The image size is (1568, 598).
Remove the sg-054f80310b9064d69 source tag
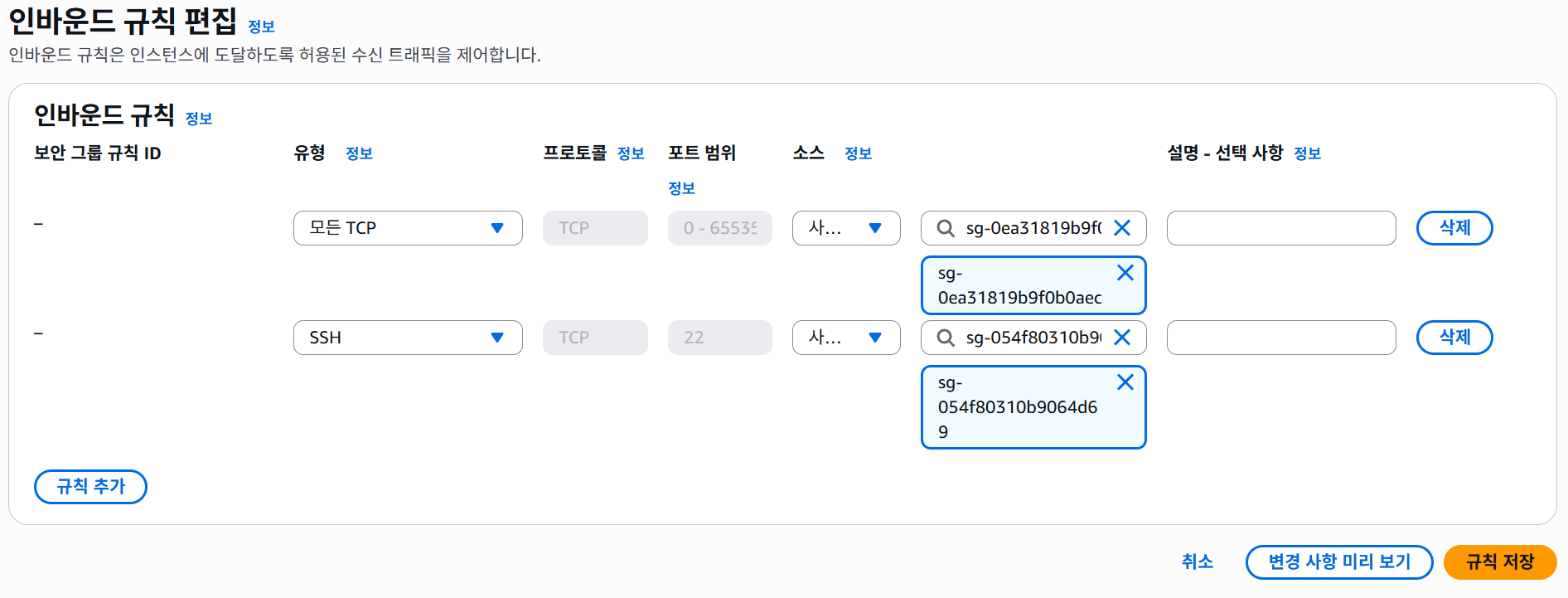point(1125,382)
